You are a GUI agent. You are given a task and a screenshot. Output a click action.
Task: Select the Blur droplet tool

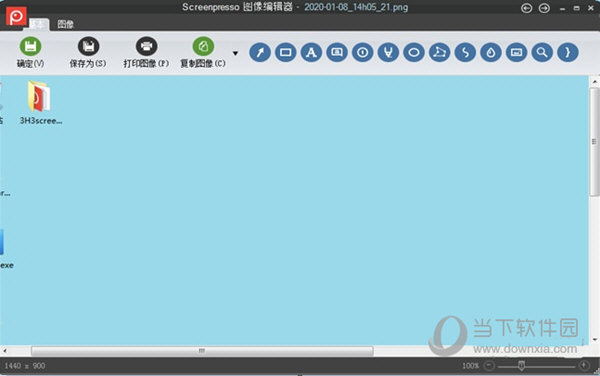click(491, 52)
